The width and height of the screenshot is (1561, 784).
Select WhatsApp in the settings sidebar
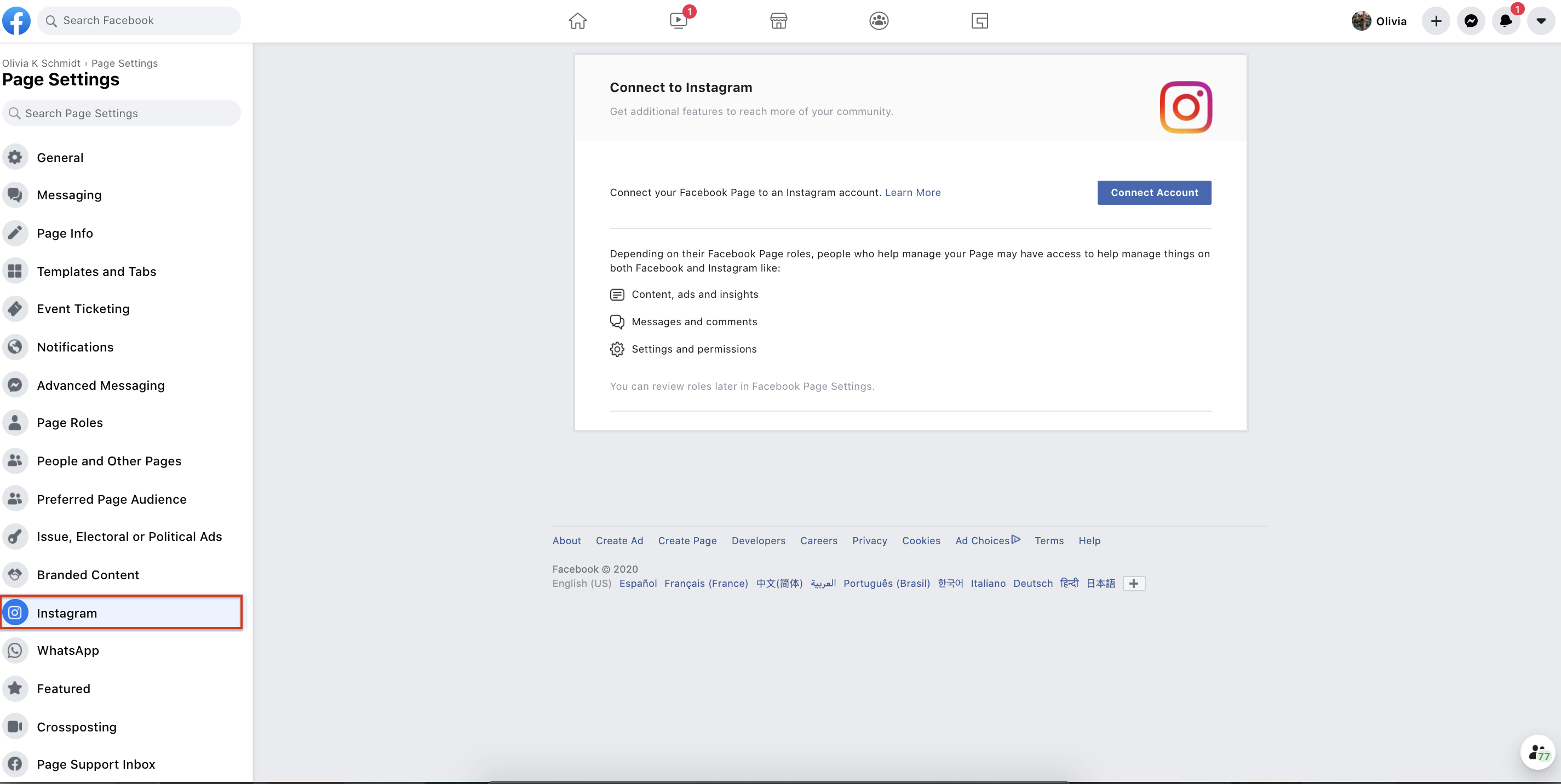[x=121, y=651]
